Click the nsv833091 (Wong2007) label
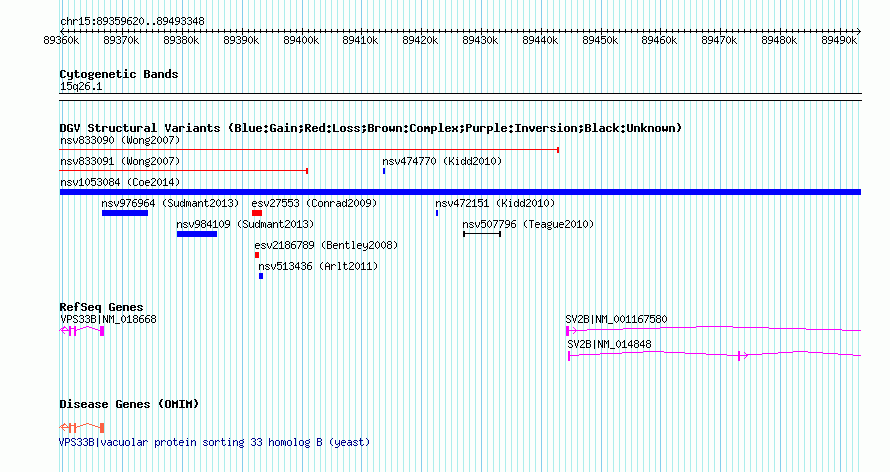The image size is (890, 472). (x=120, y=161)
